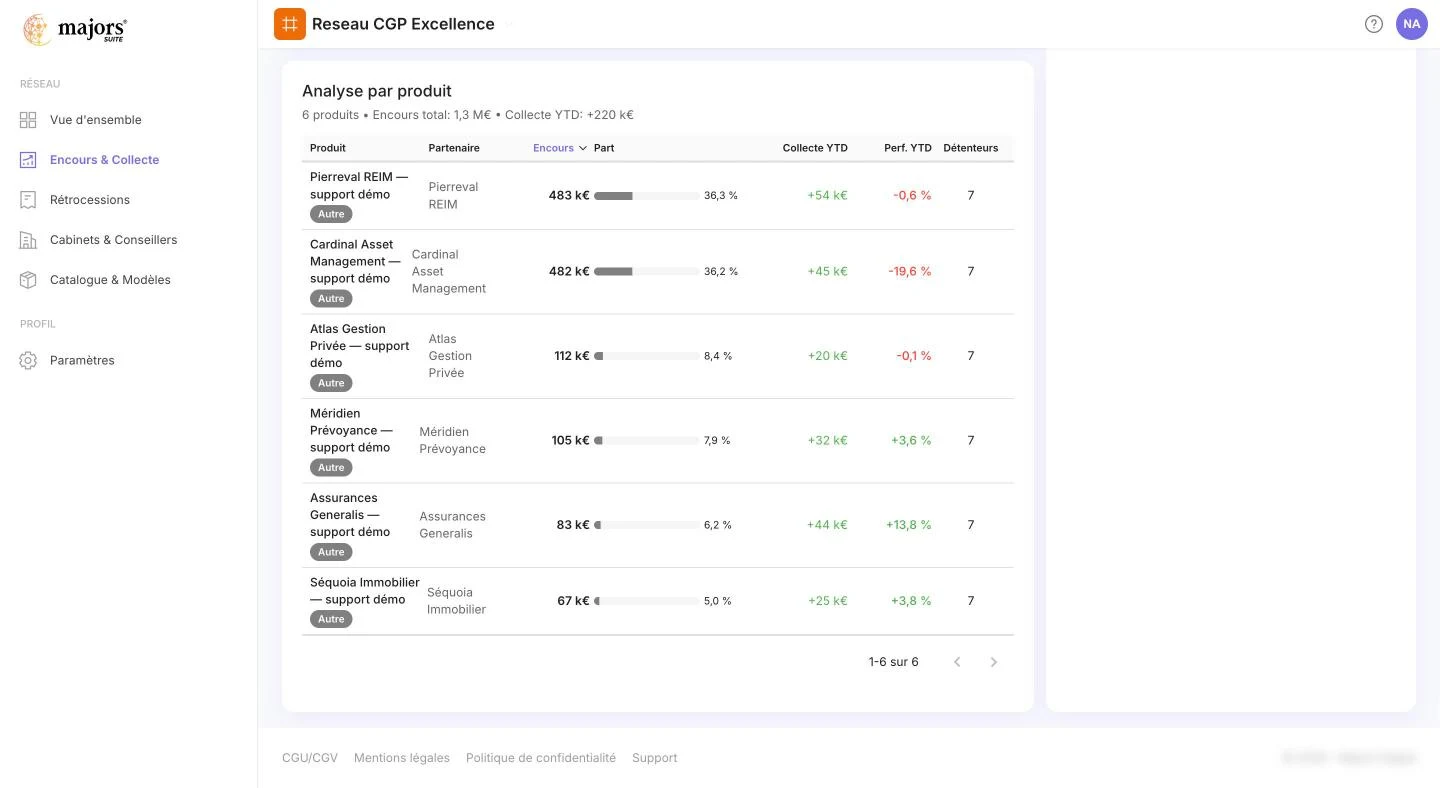The height and width of the screenshot is (788, 1440).
Task: Expand the Reseau CGP Excellence switcher
Action: tap(508, 24)
